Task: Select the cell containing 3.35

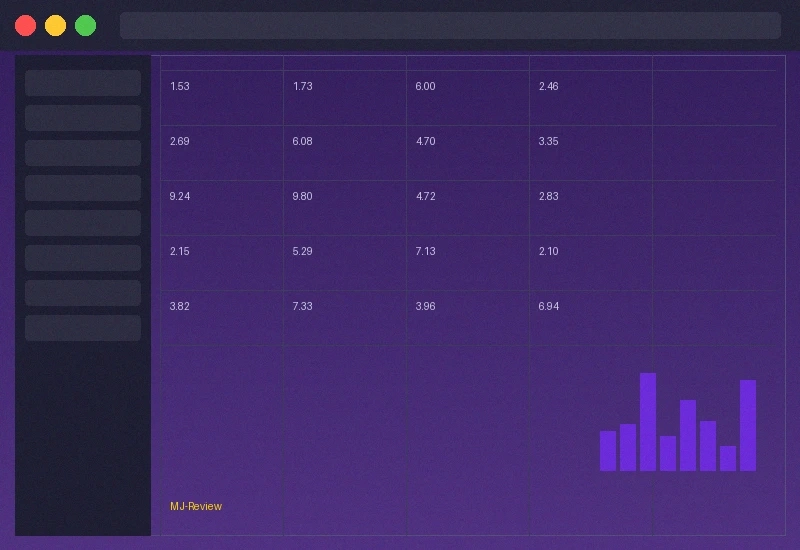Action: [549, 142]
